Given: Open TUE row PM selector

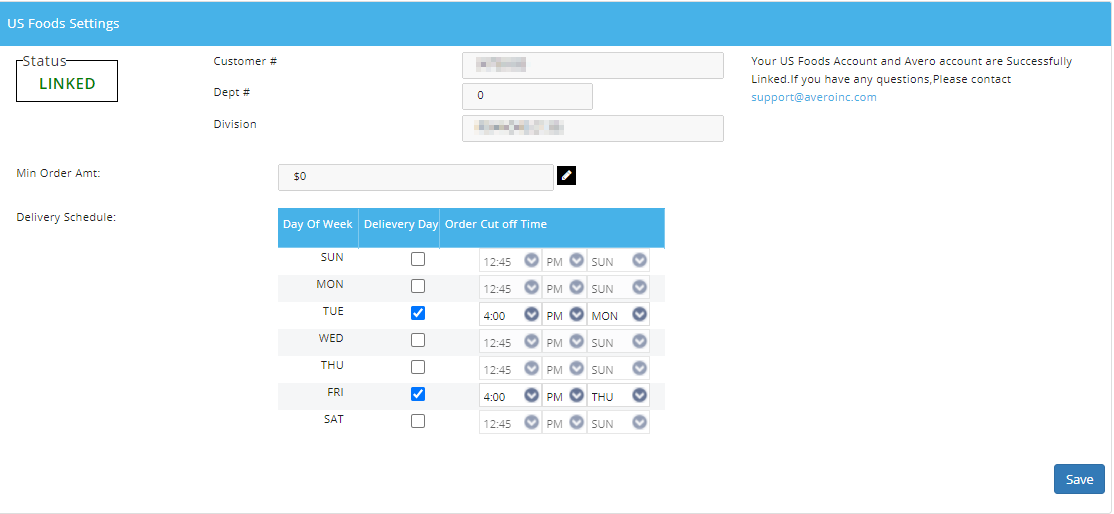Looking at the screenshot, I should pyautogui.click(x=564, y=315).
